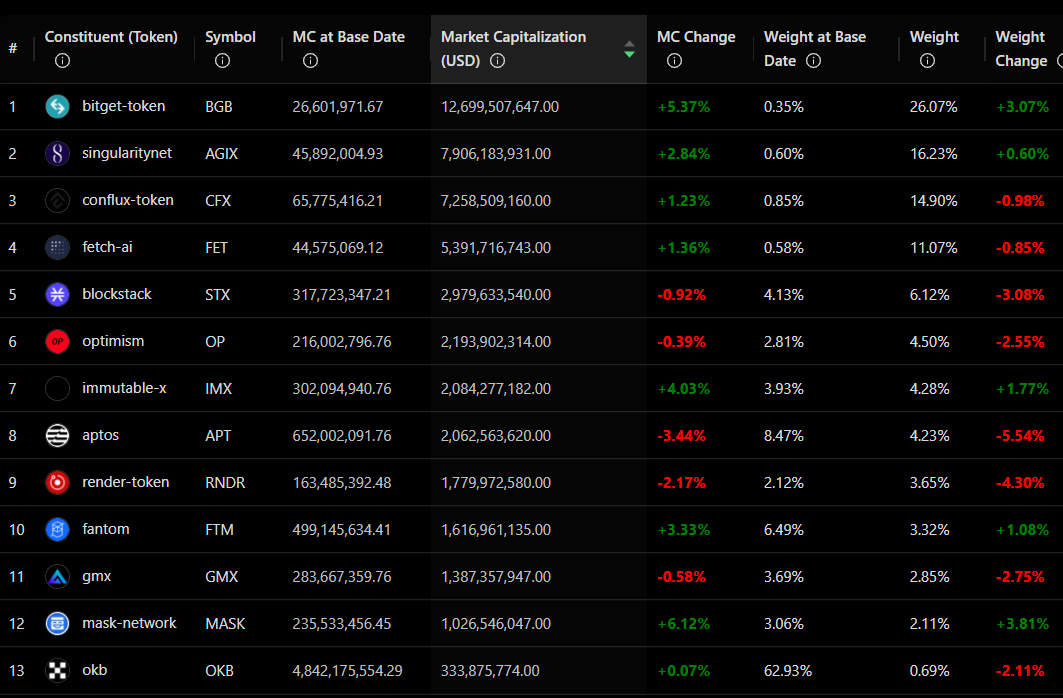Select the MC Change column header
The width and height of the screenshot is (1063, 698).
click(696, 37)
